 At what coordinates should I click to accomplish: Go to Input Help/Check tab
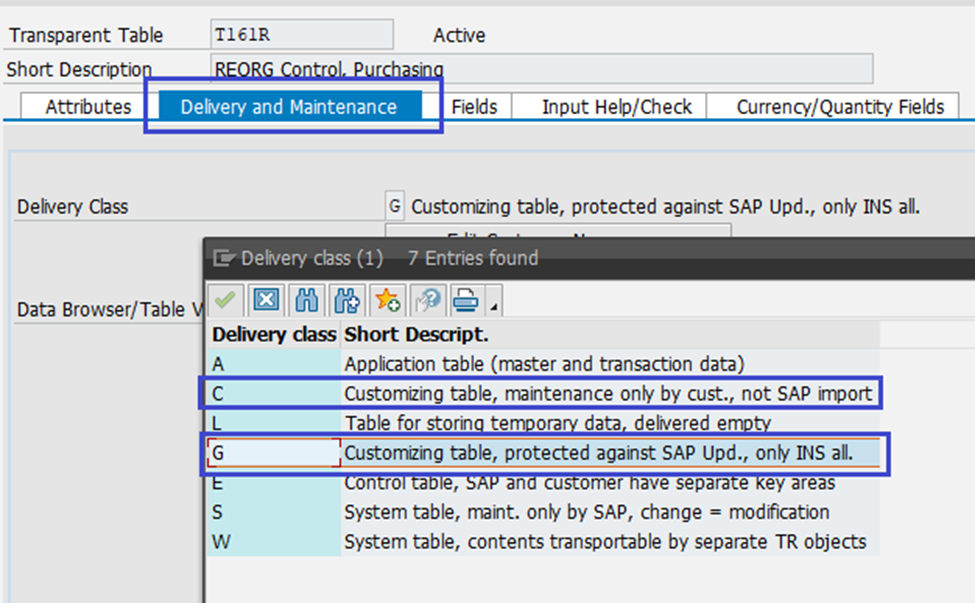617,107
